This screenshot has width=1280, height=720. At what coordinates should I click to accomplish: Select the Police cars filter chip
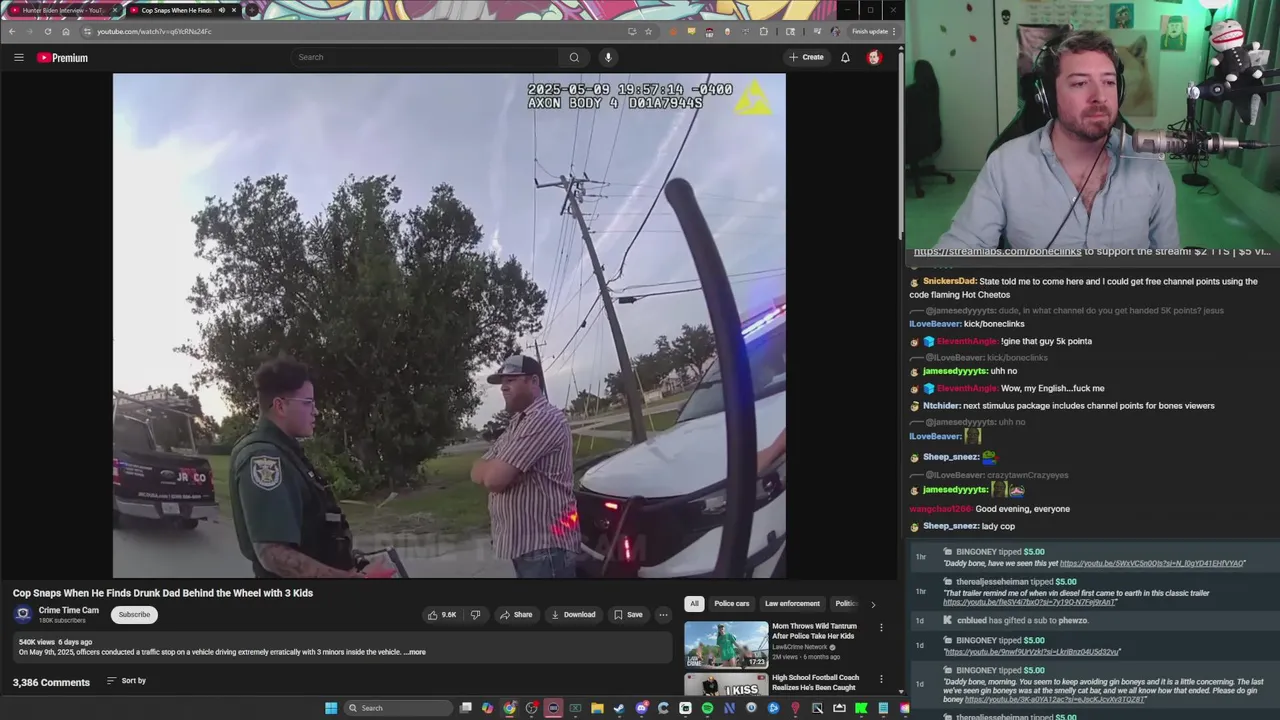(x=731, y=604)
